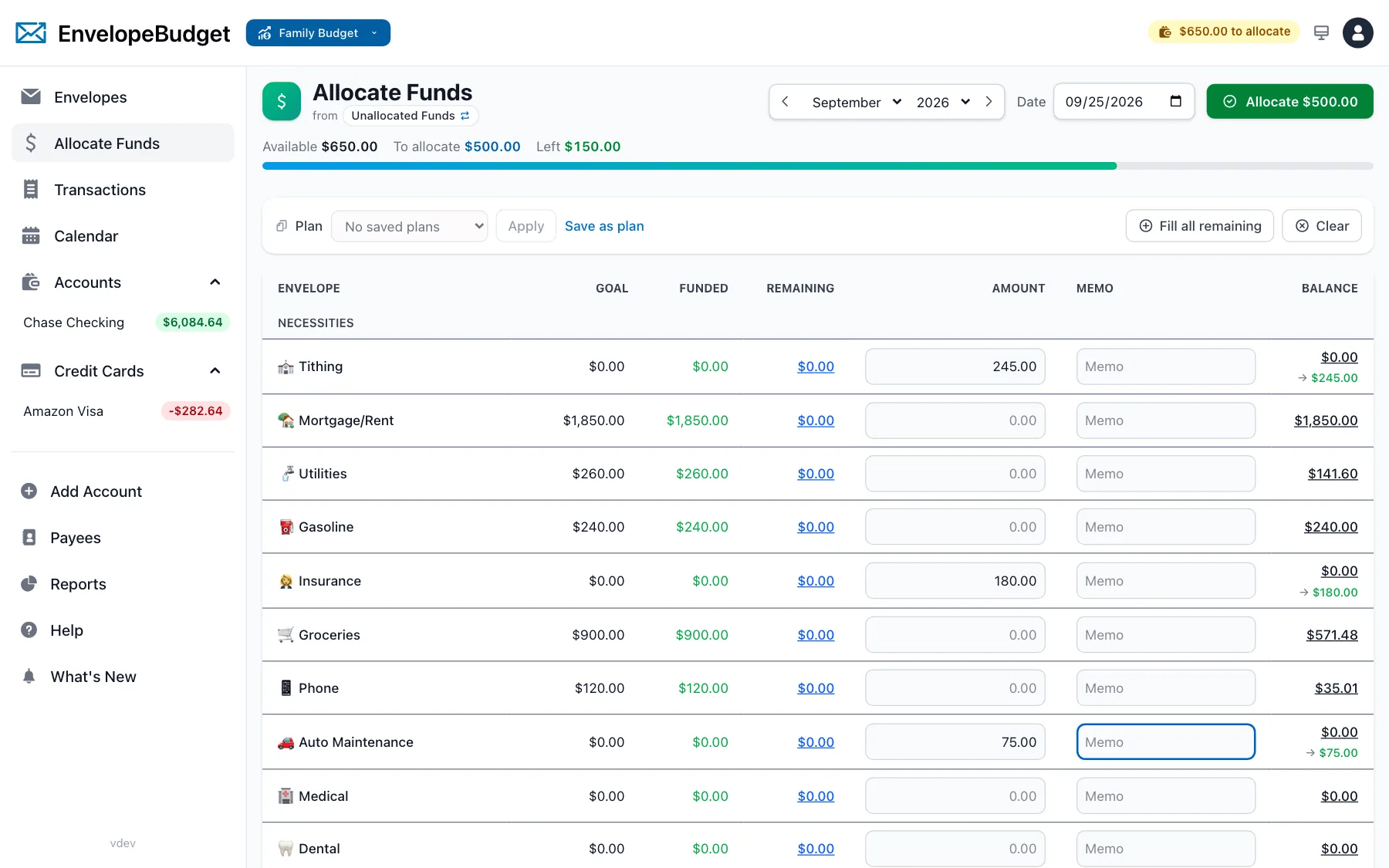The width and height of the screenshot is (1389, 868).
Task: Collapse the Accounts section
Action: 215,282
